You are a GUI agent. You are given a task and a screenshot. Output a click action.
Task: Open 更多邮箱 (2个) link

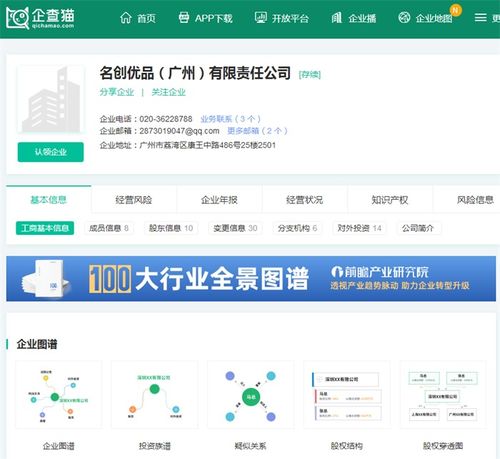257,131
